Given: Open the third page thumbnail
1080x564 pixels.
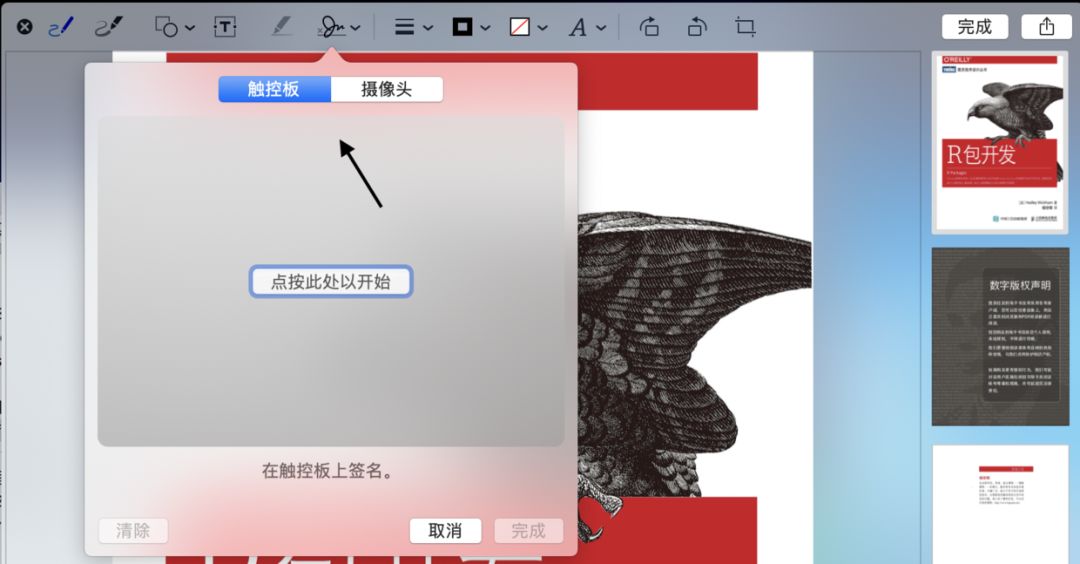Looking at the screenshot, I should 1000,504.
